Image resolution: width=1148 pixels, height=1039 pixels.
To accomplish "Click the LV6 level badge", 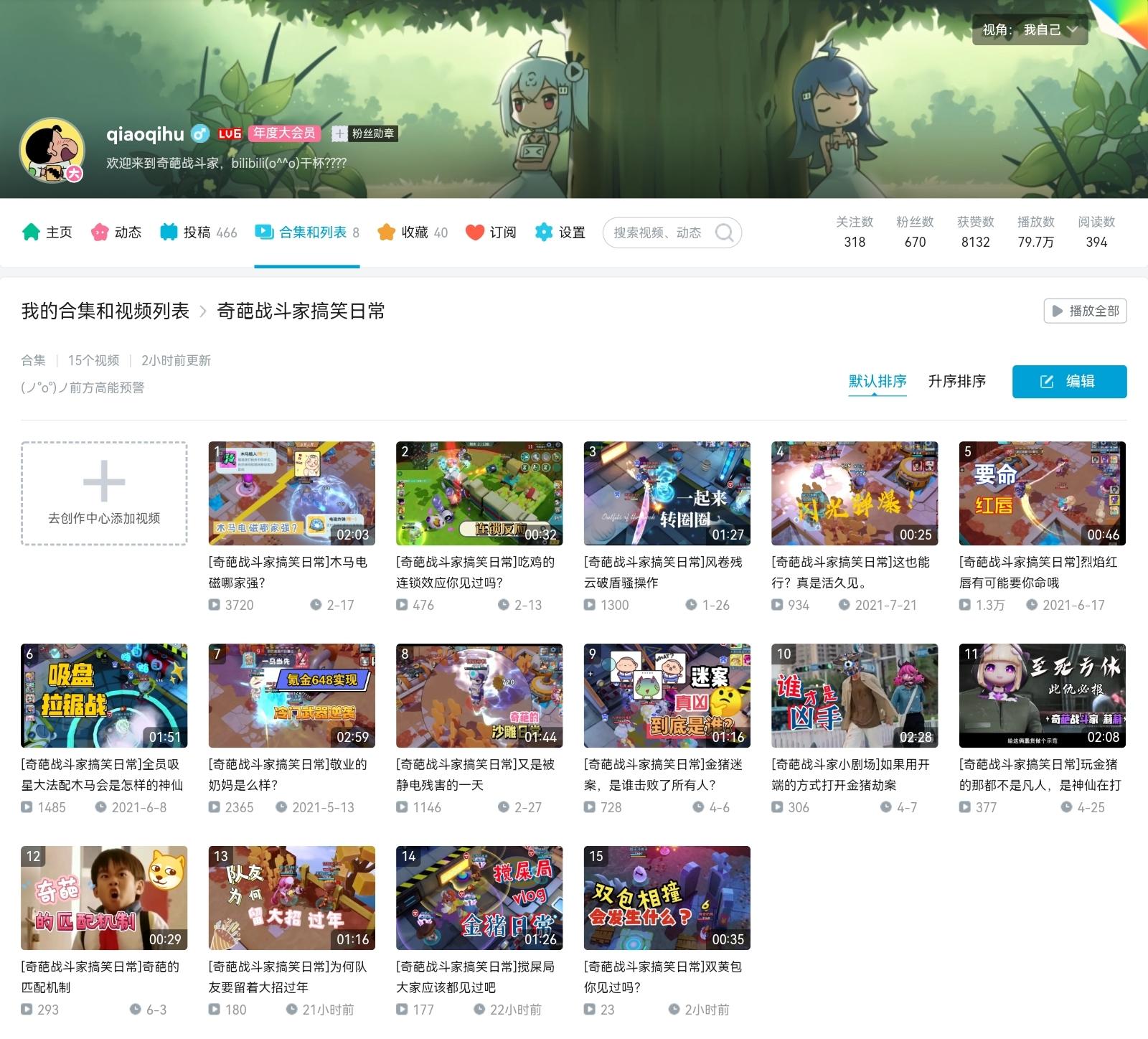I will click(x=229, y=133).
